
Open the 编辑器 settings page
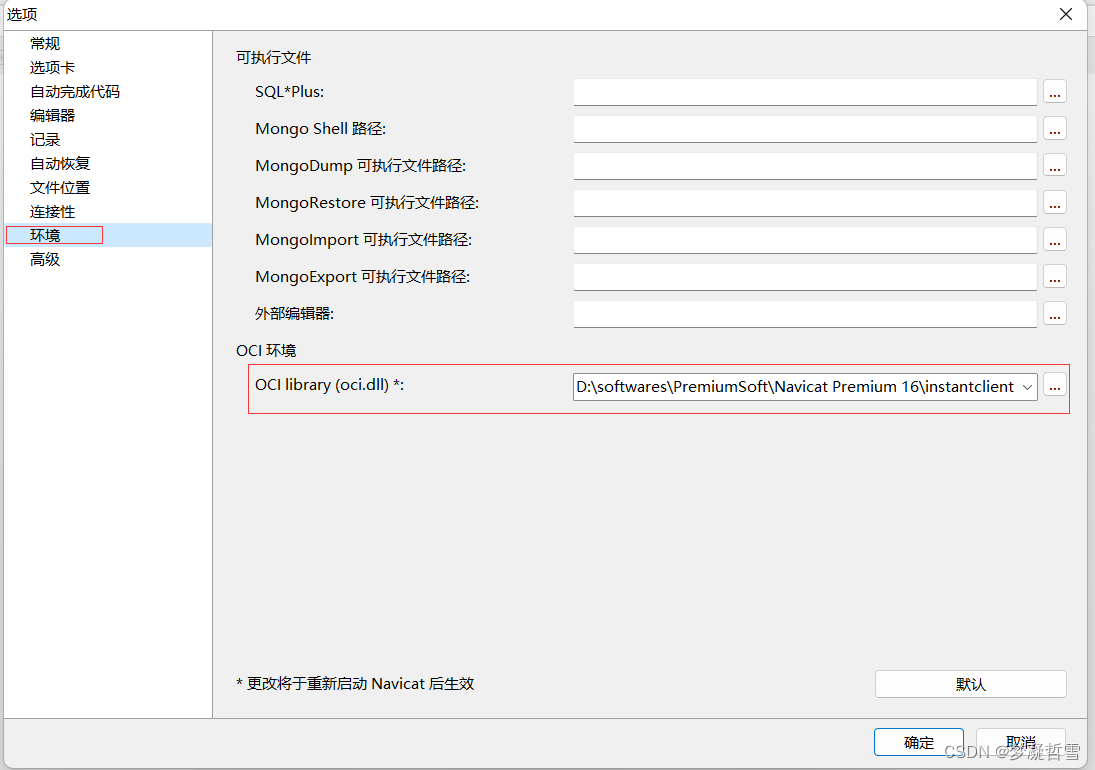tap(52, 115)
